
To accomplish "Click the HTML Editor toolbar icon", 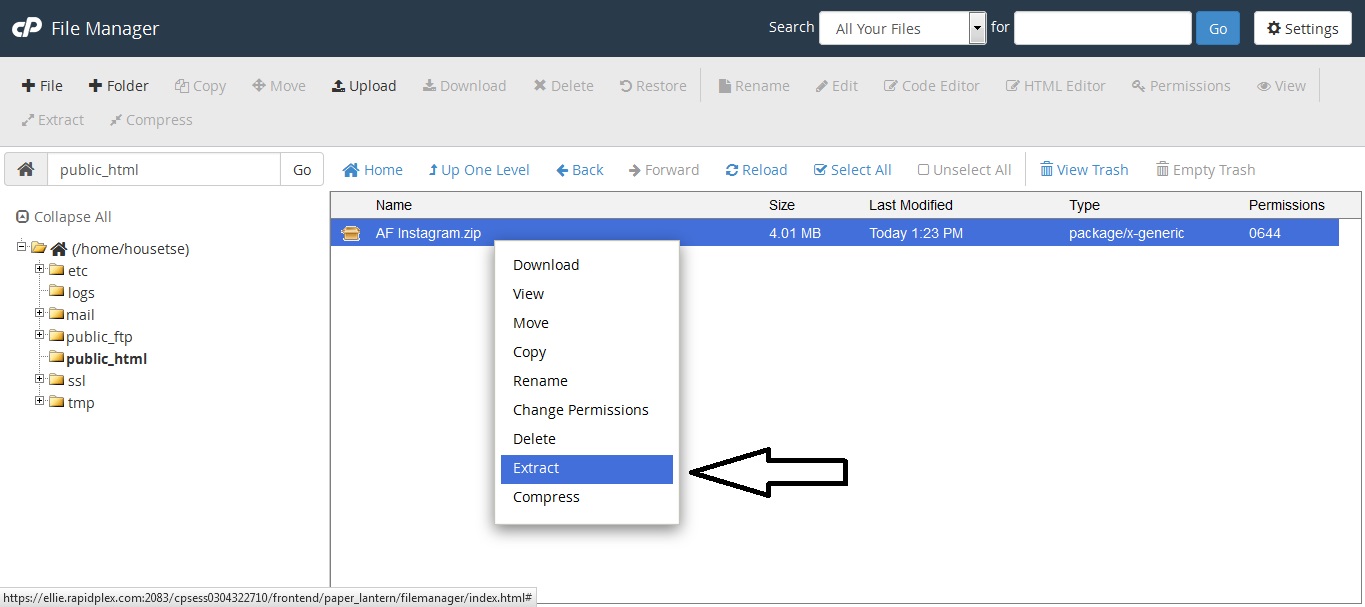I will point(1055,85).
